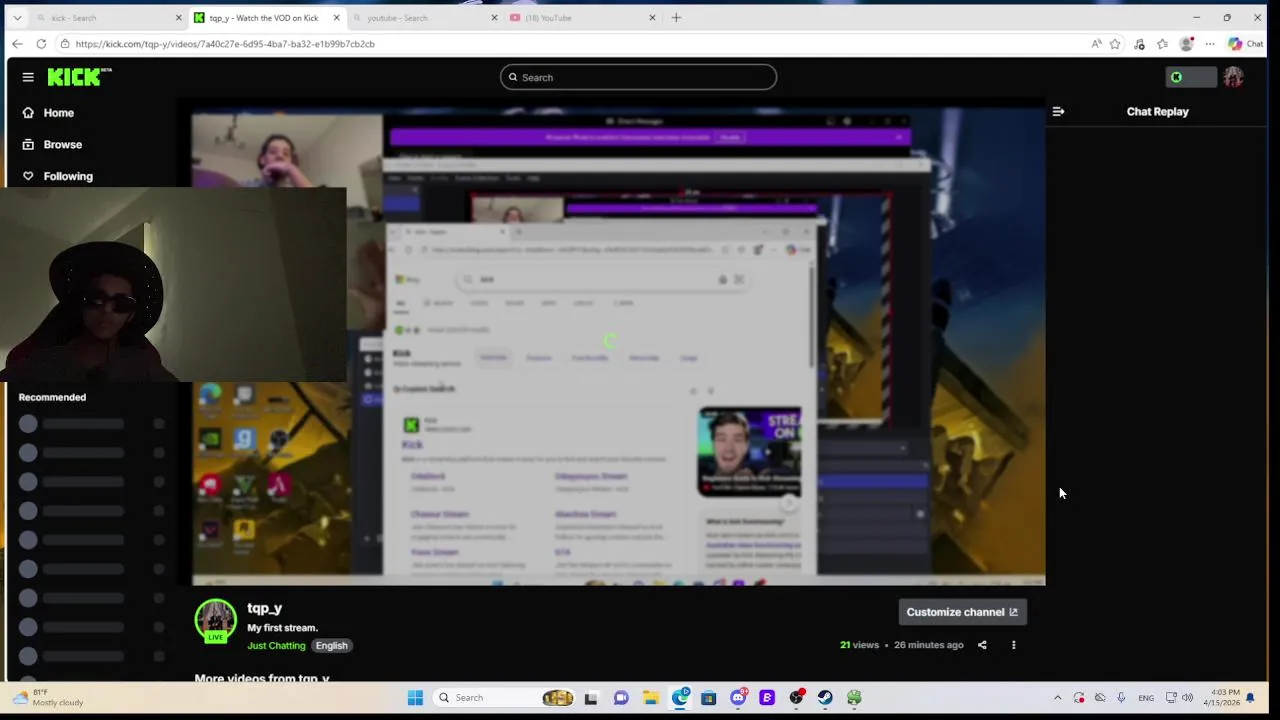Image resolution: width=1280 pixels, height=720 pixels.
Task: Close the Watch the VOD on Kick tab
Action: tap(336, 18)
